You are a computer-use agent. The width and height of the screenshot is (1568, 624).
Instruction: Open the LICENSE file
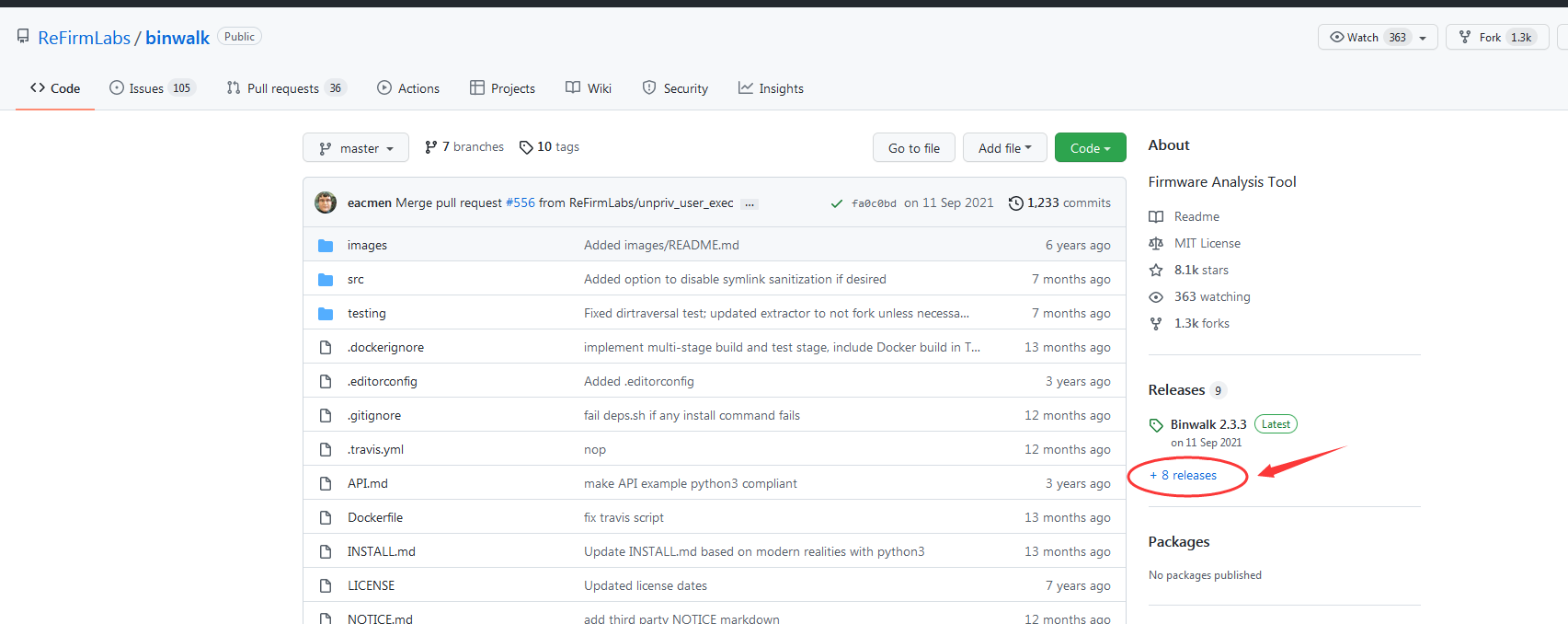pos(371,586)
